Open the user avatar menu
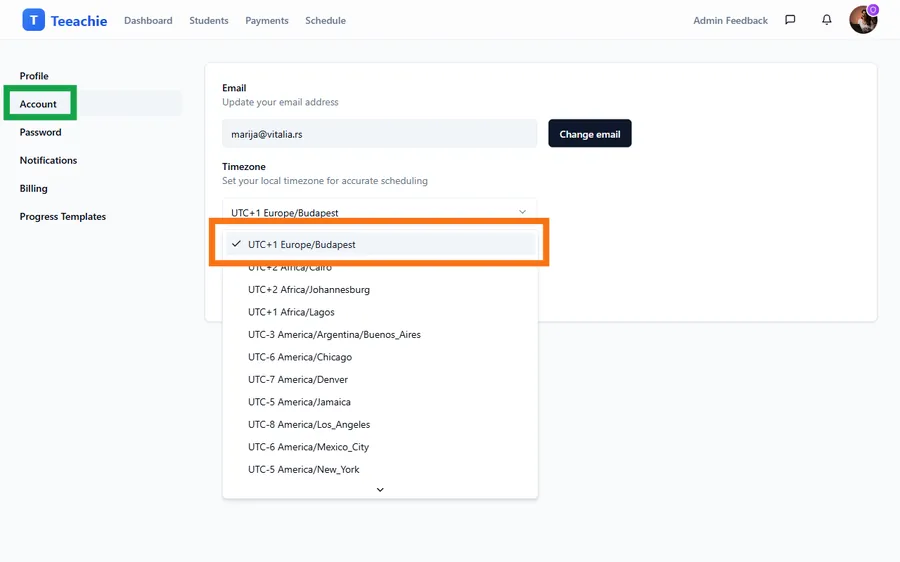Screen dimensions: 900x562 click(x=862, y=20)
